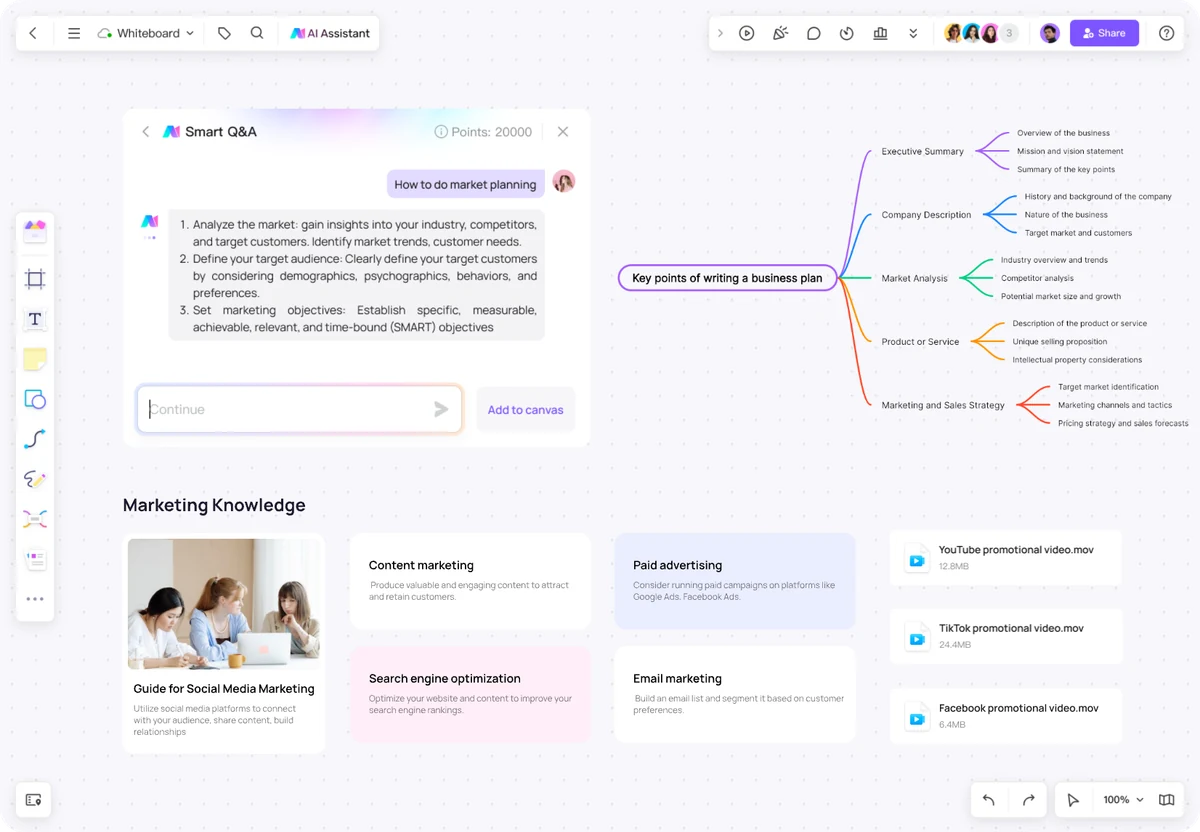Click the celebration confetti icon
This screenshot has height=832, width=1200.
780,33
